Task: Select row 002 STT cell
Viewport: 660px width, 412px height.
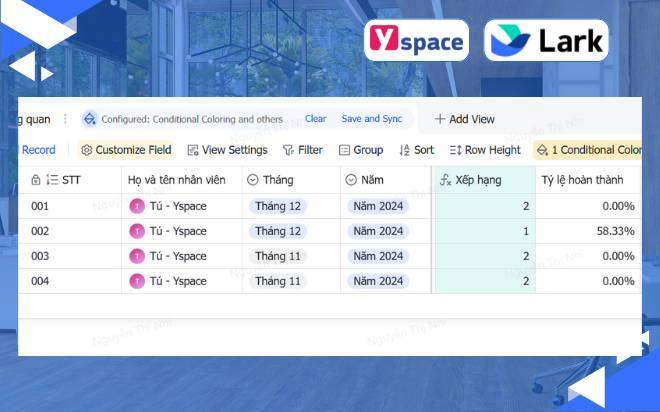Action: (70, 231)
